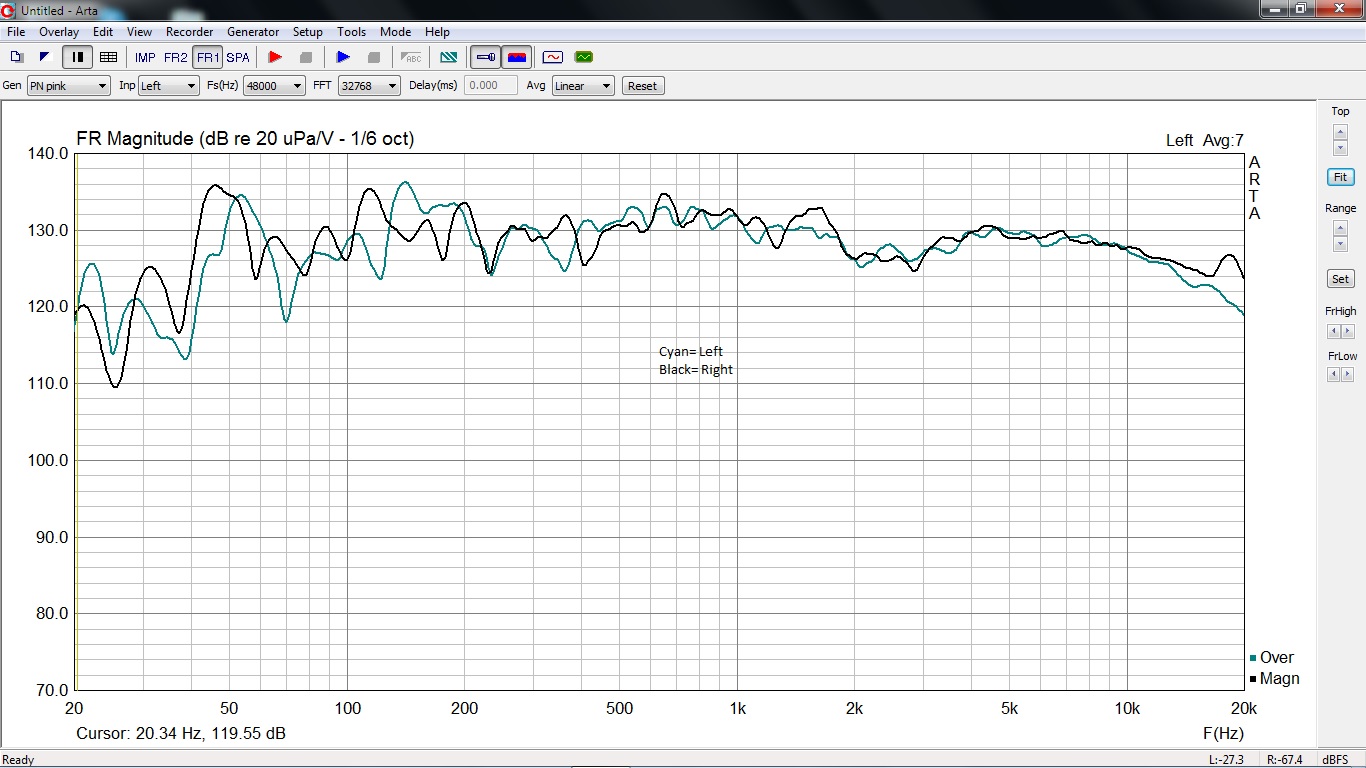Open the Generator menu

(x=253, y=32)
